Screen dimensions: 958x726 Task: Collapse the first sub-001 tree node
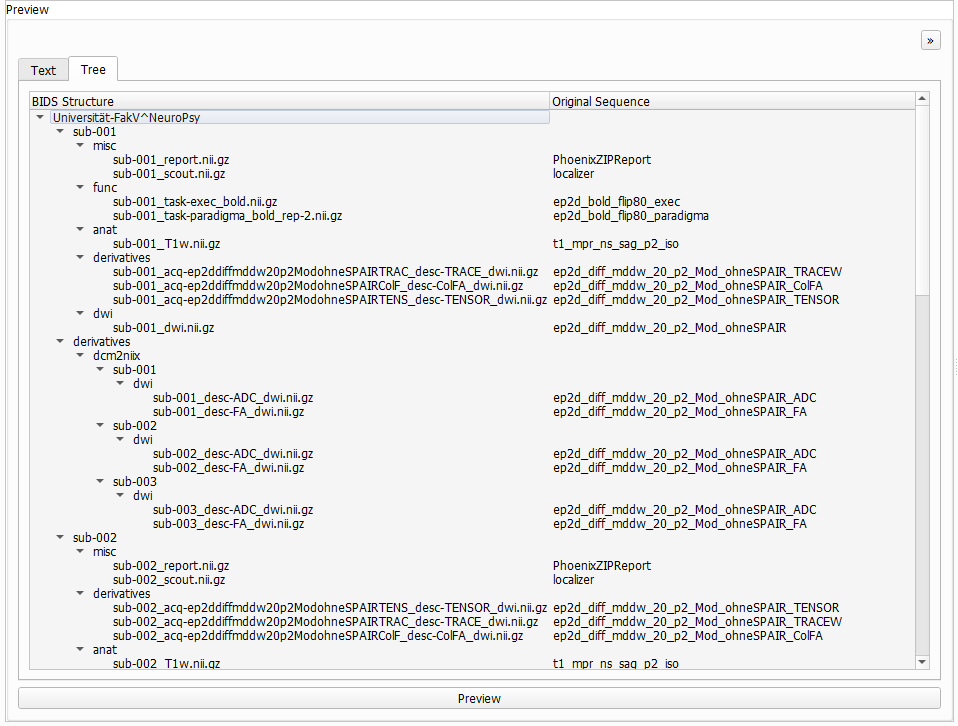[60, 131]
